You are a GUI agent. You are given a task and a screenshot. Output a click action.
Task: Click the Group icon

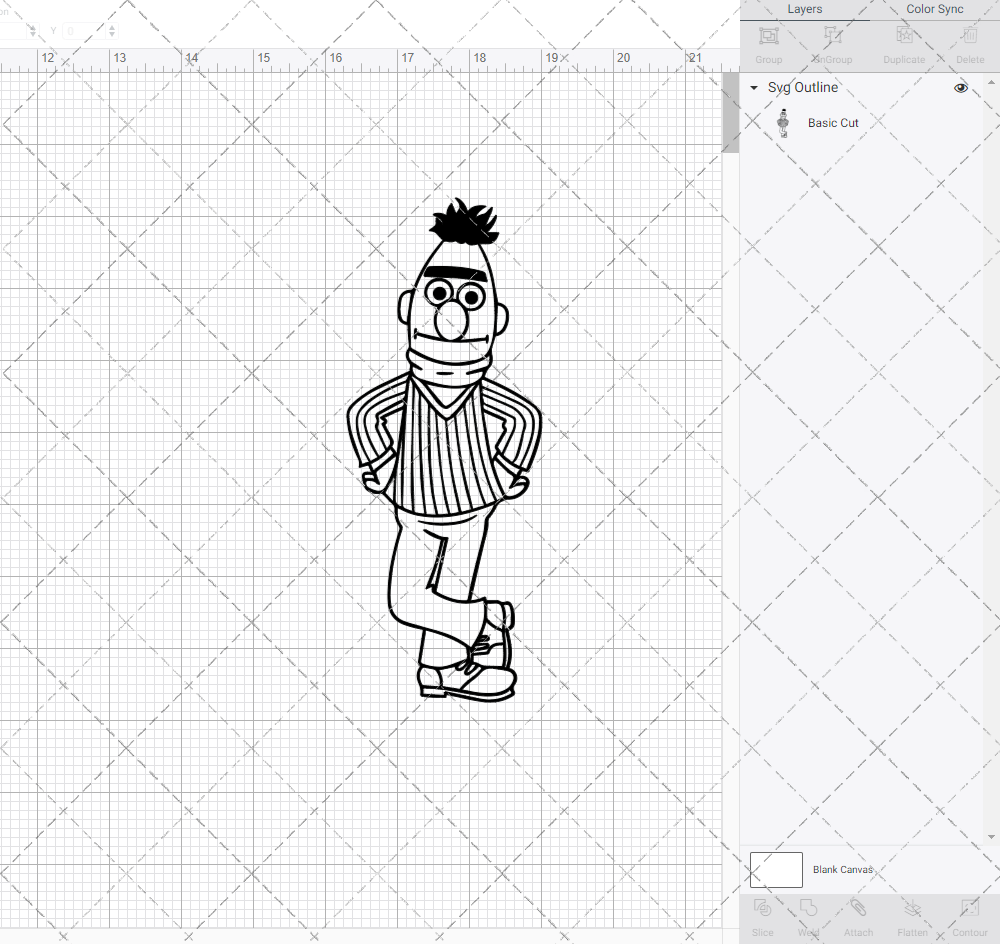768,42
